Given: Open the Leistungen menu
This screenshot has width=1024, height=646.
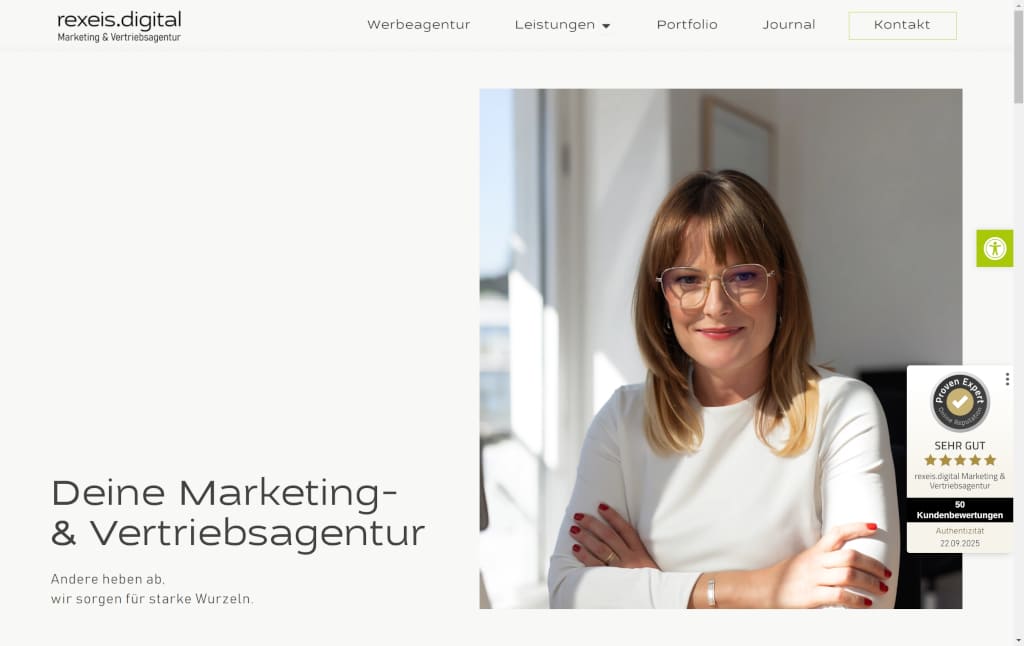Looking at the screenshot, I should coord(554,25).
